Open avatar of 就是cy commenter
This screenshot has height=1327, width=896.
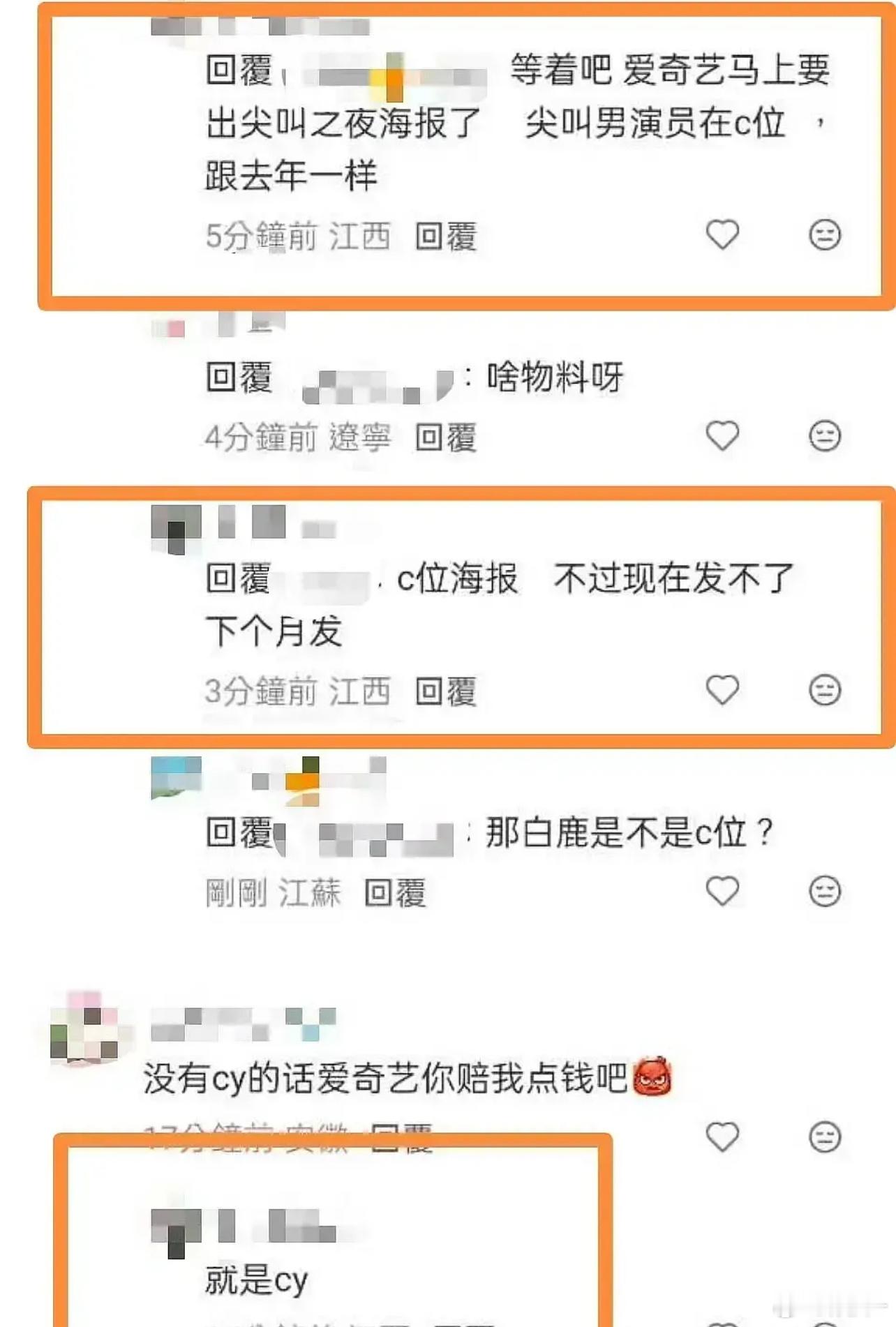pos(176,1233)
